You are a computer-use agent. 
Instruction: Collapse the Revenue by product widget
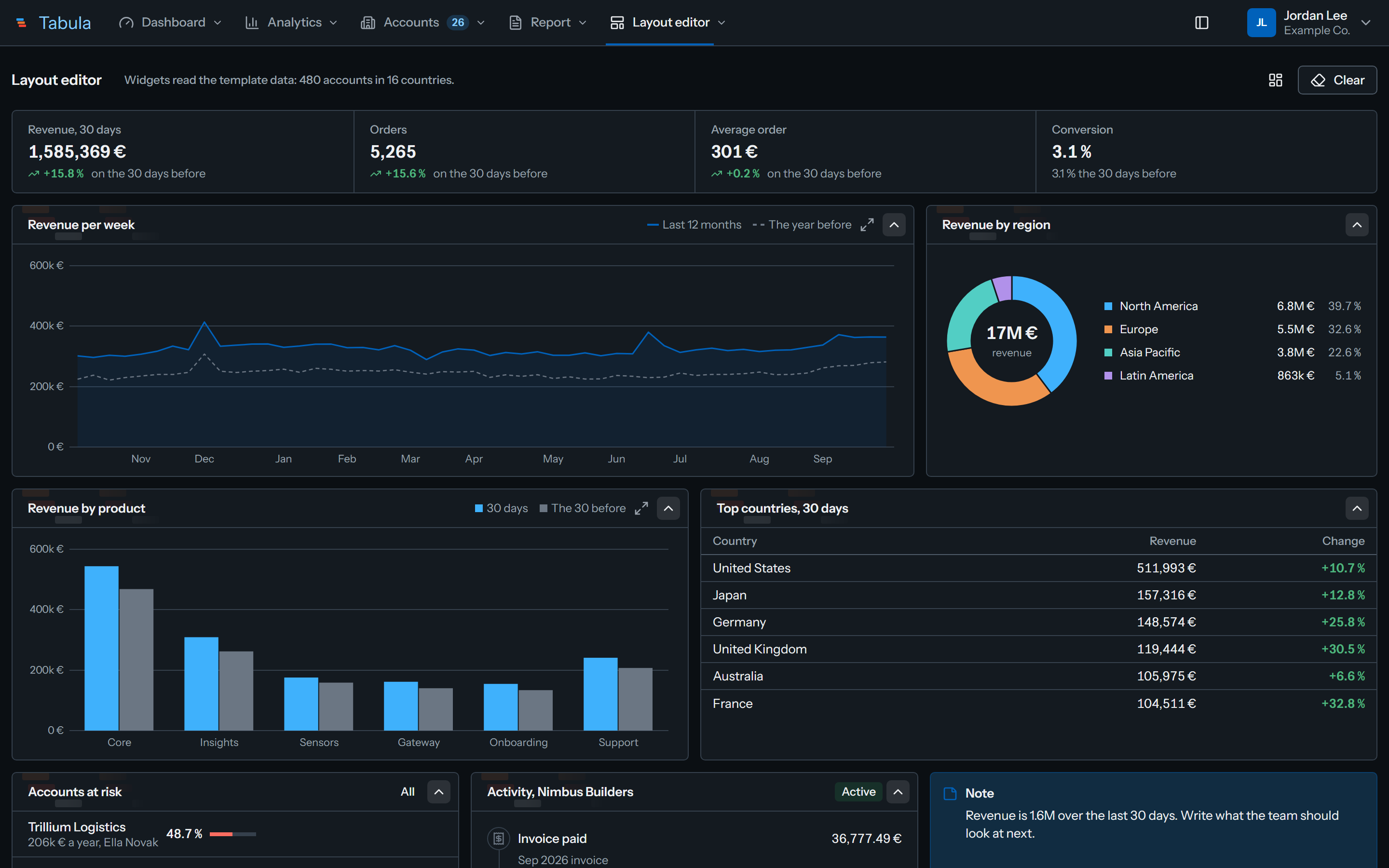tap(668, 508)
